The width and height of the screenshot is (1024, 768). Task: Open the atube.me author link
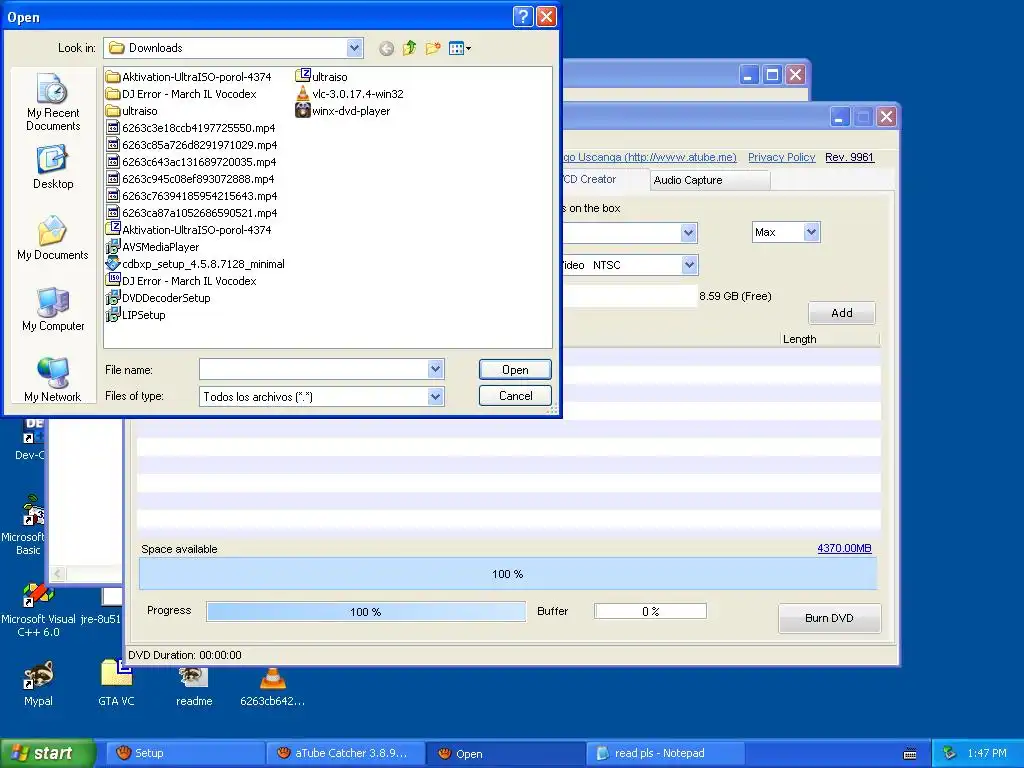coord(650,157)
